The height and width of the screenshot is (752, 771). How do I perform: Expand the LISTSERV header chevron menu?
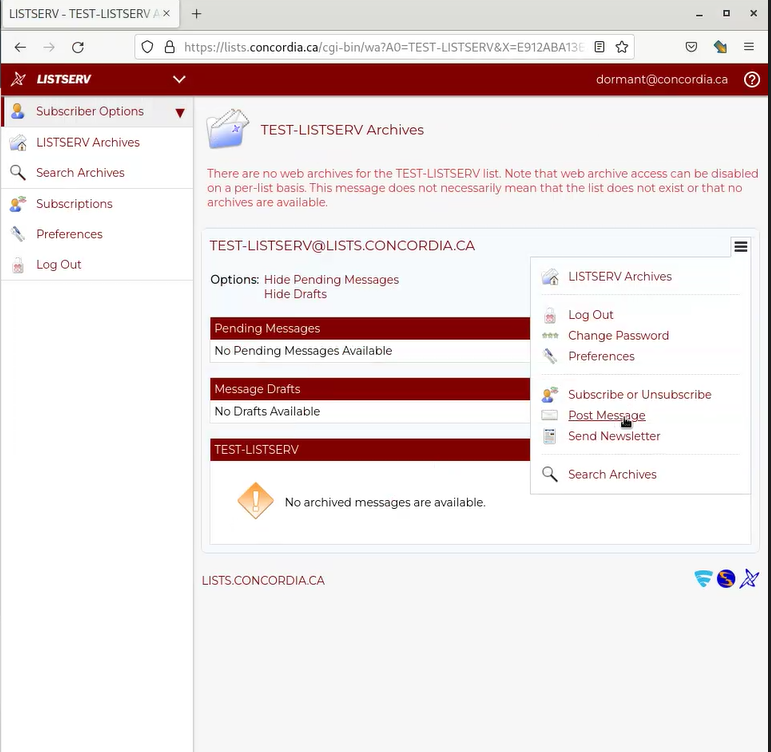179,79
